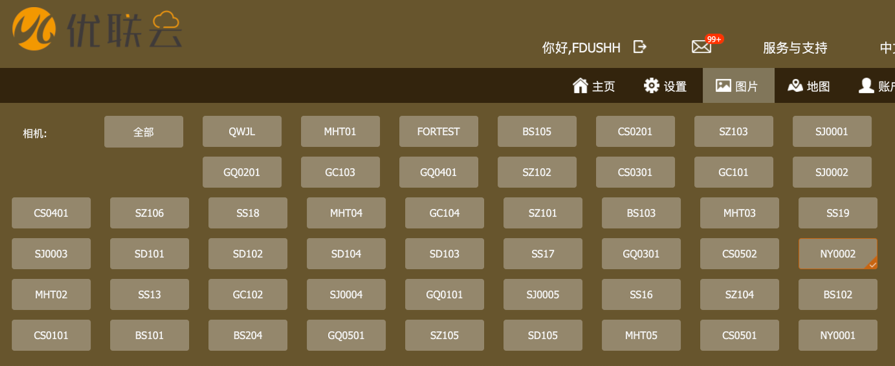The image size is (895, 366).
Task: Show images from camera GQ0101
Action: tap(445, 295)
